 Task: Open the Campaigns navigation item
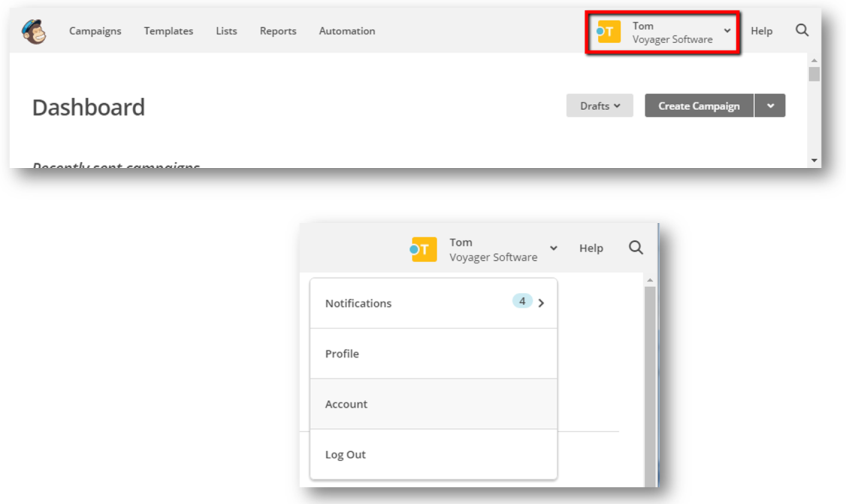tap(95, 31)
